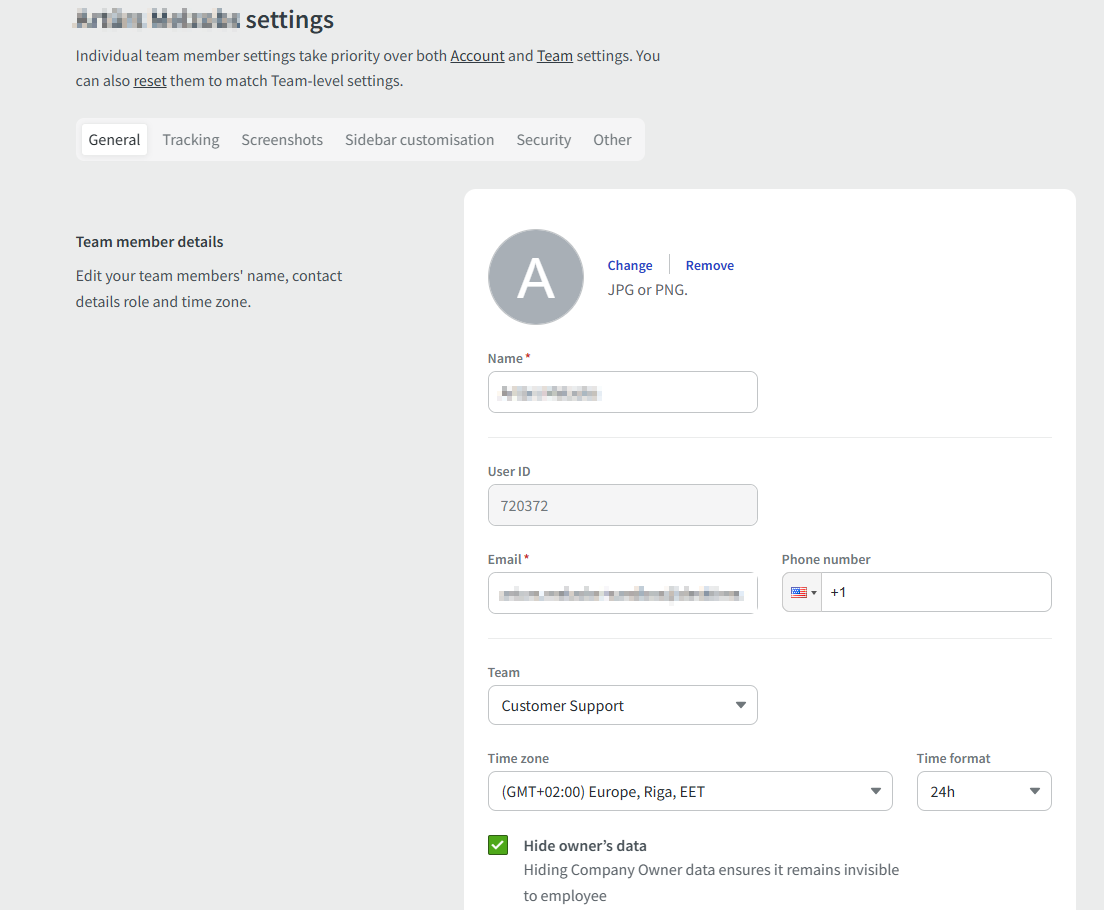Click the avatar circle with letter A
The width and height of the screenshot is (1104, 910).
[535, 277]
